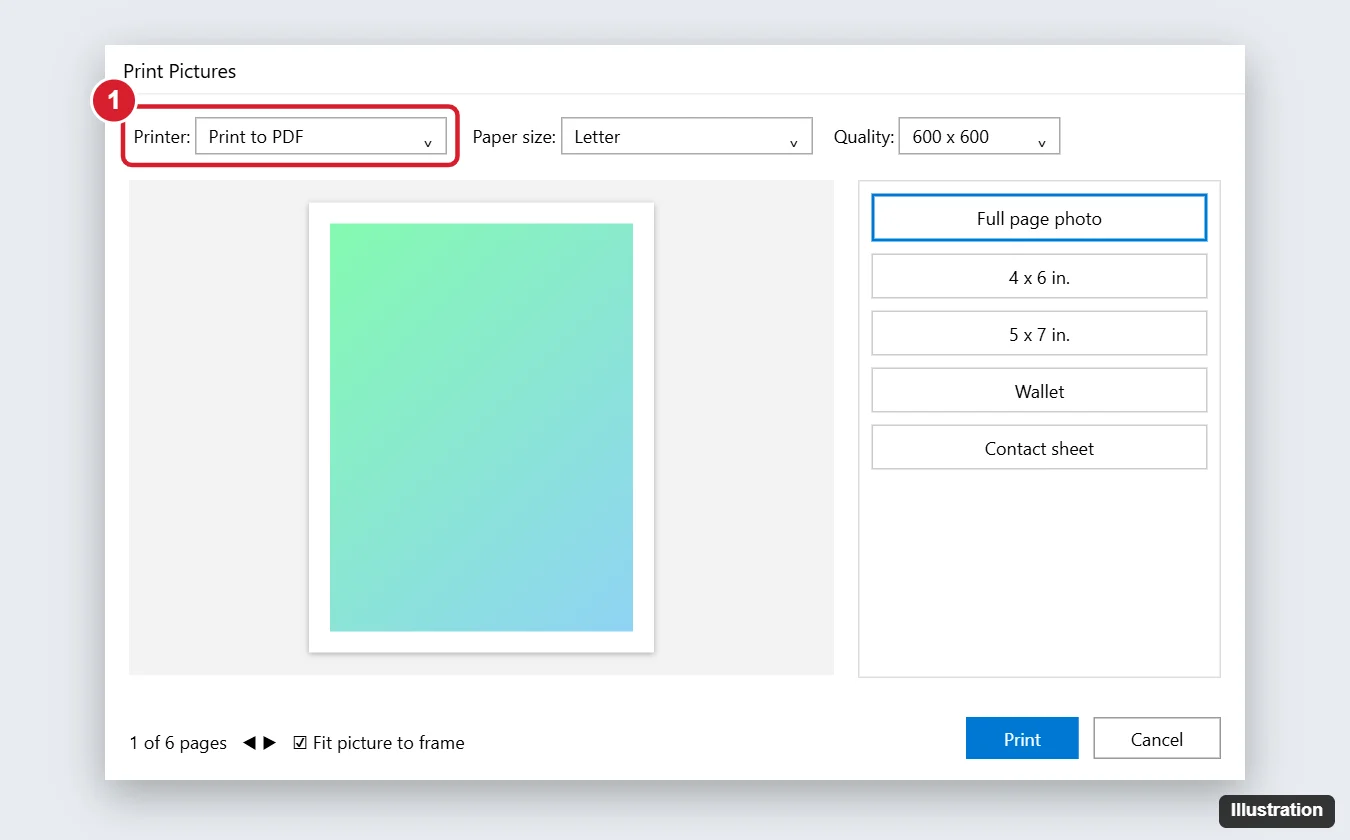Image resolution: width=1350 pixels, height=840 pixels.
Task: Open the Paper size dropdown
Action: [x=687, y=137]
